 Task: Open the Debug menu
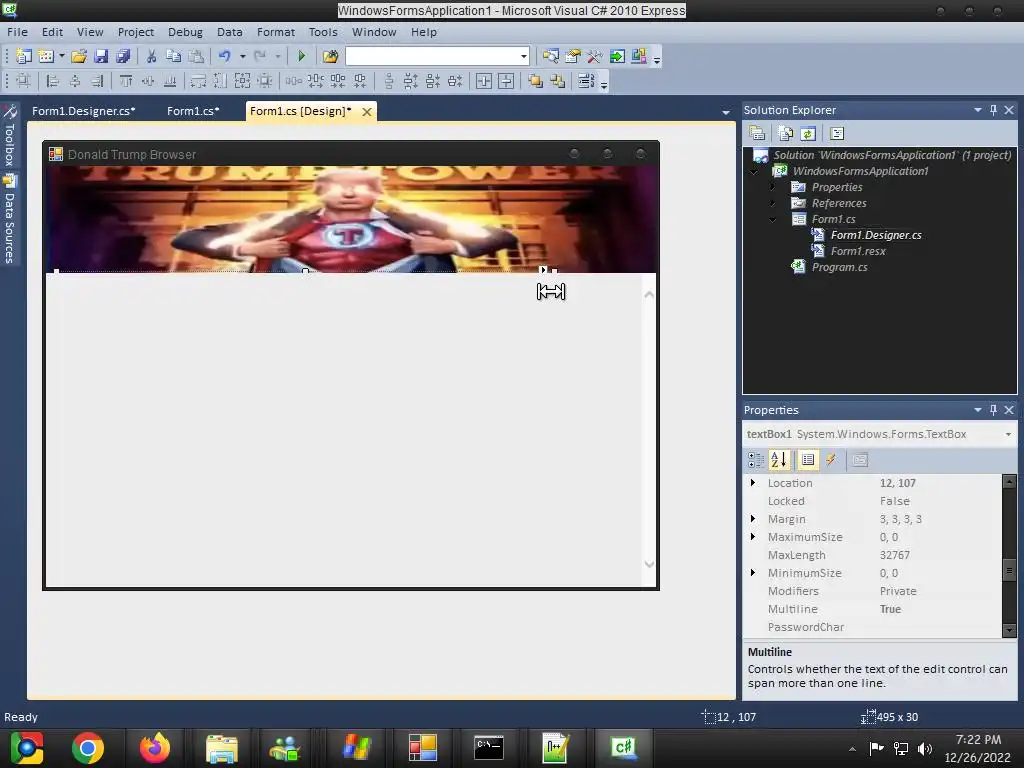pyautogui.click(x=185, y=32)
